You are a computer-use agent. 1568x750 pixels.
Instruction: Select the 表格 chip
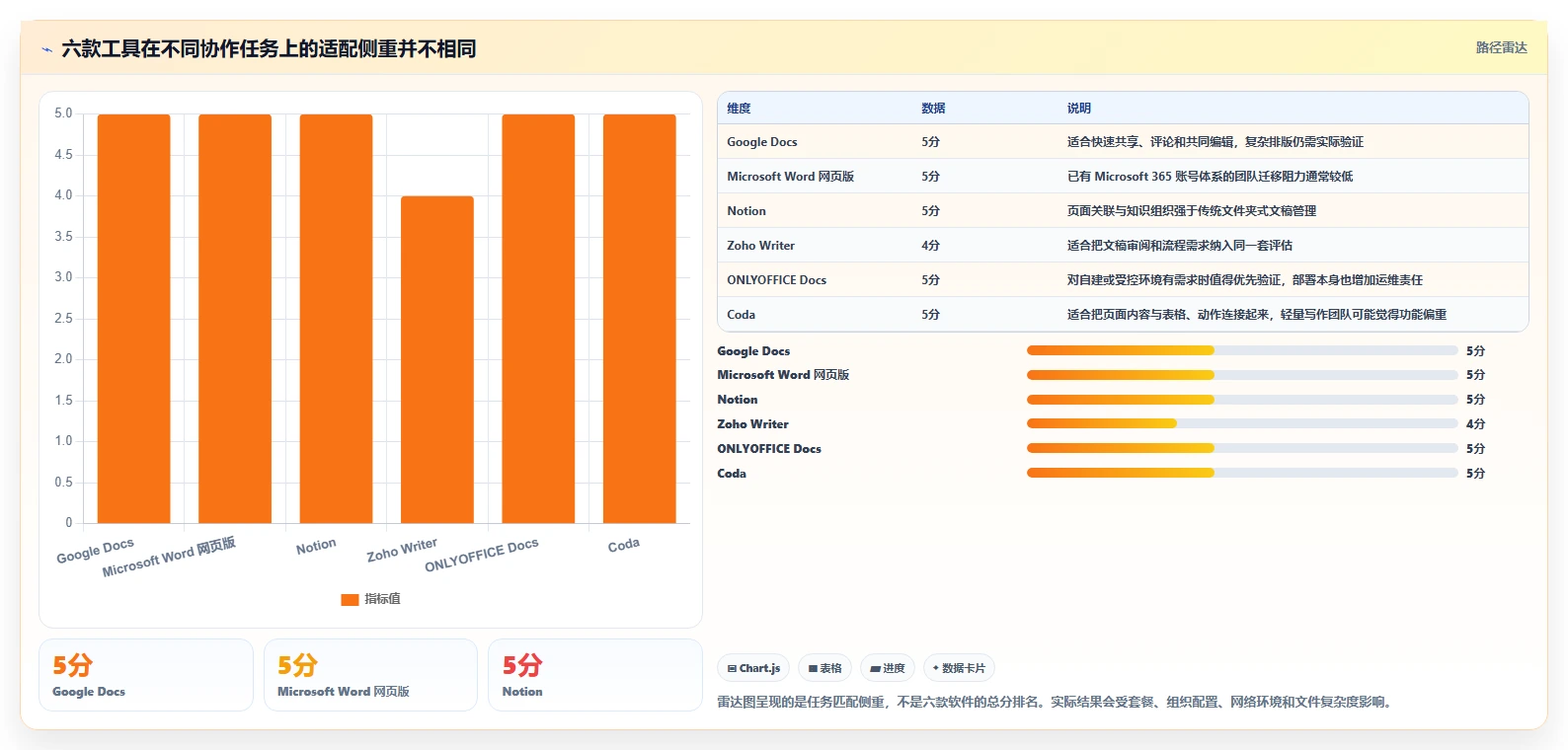(x=824, y=668)
